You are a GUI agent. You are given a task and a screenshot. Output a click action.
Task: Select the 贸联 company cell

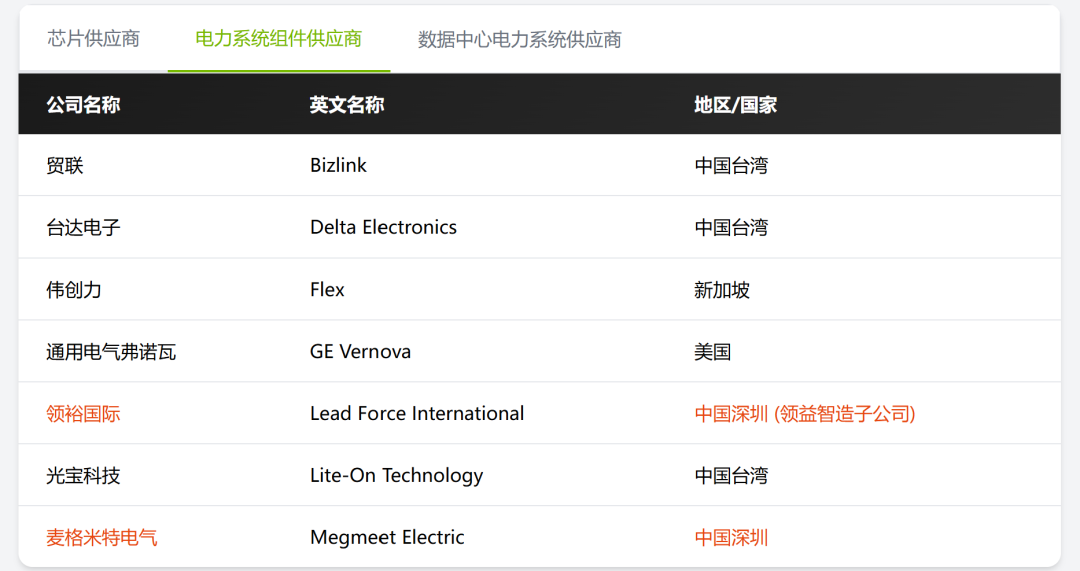[x=65, y=166]
